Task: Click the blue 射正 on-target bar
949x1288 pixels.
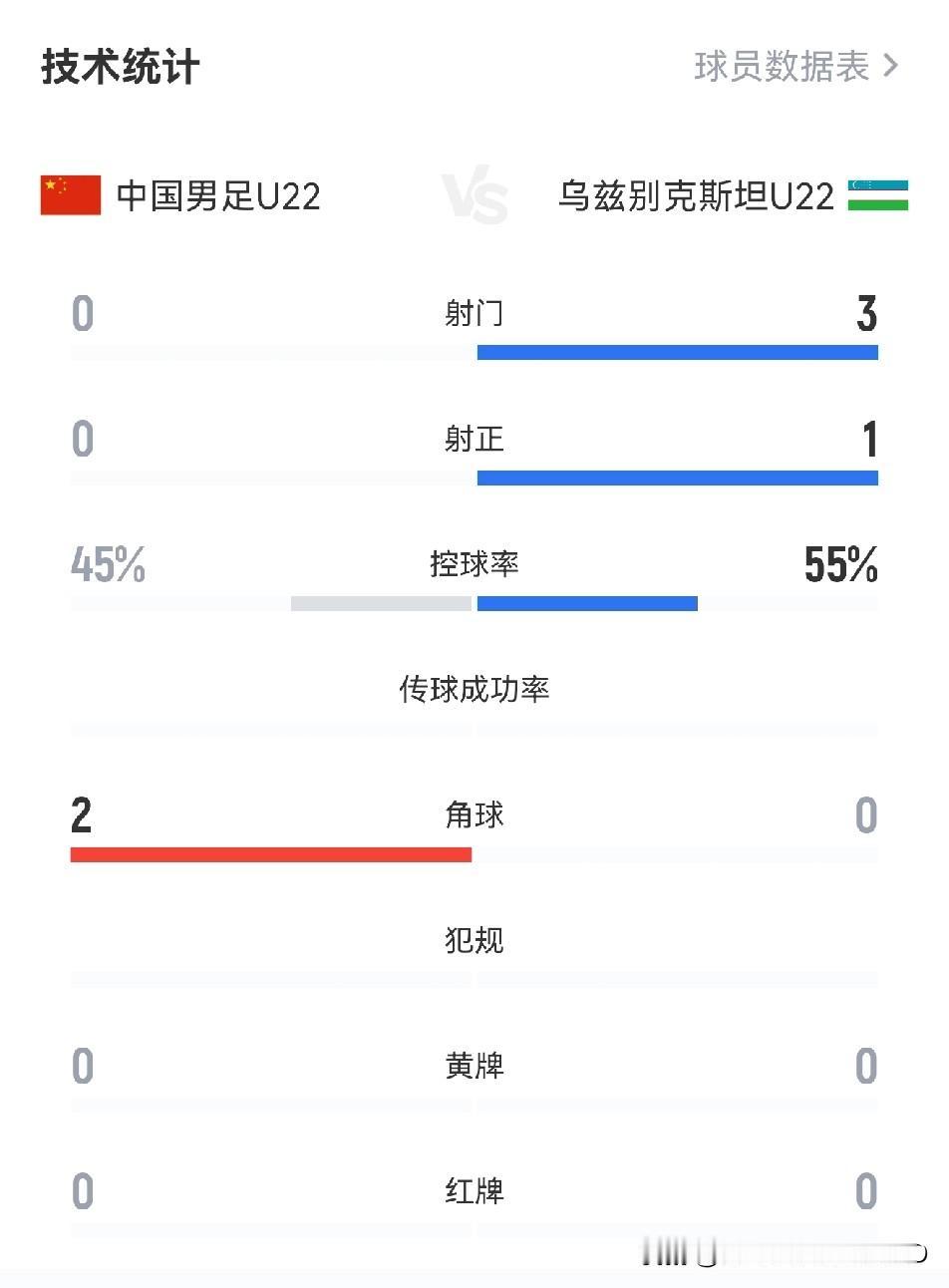Action: [x=678, y=478]
